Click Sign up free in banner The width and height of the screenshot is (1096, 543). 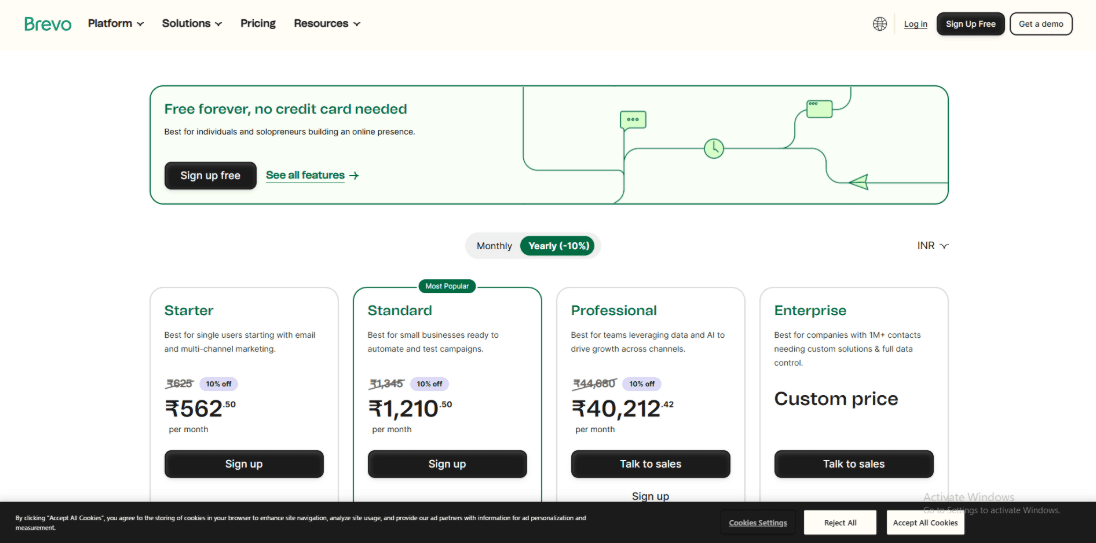tap(210, 175)
